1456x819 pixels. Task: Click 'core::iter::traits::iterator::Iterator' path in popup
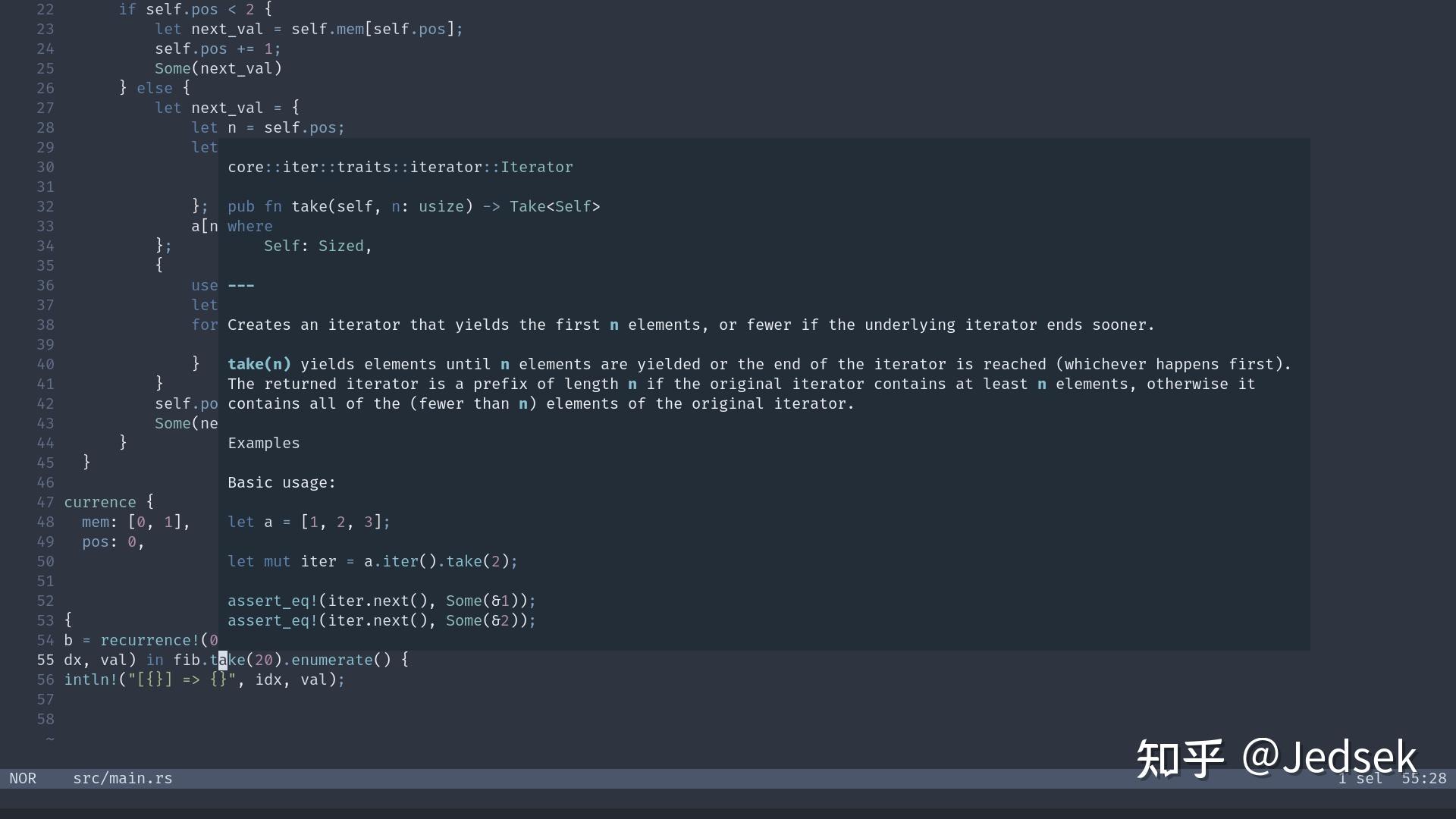[x=400, y=167]
